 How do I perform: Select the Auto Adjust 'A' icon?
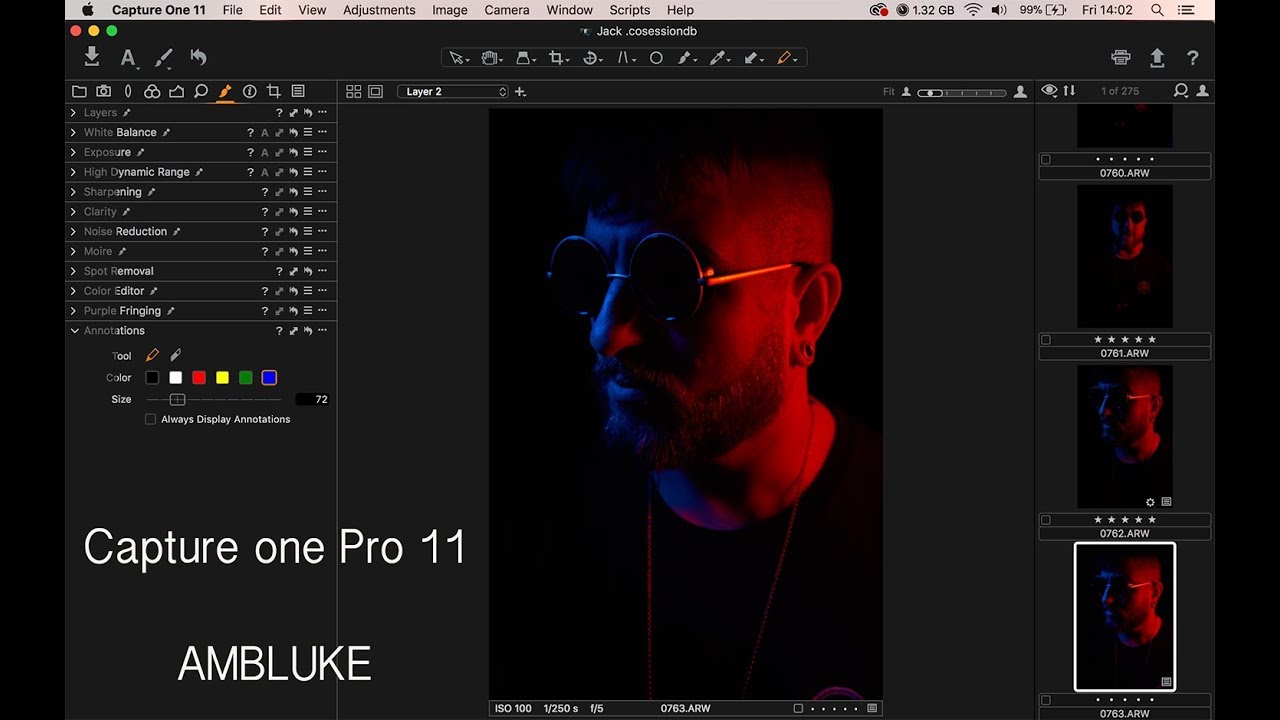pyautogui.click(x=128, y=58)
